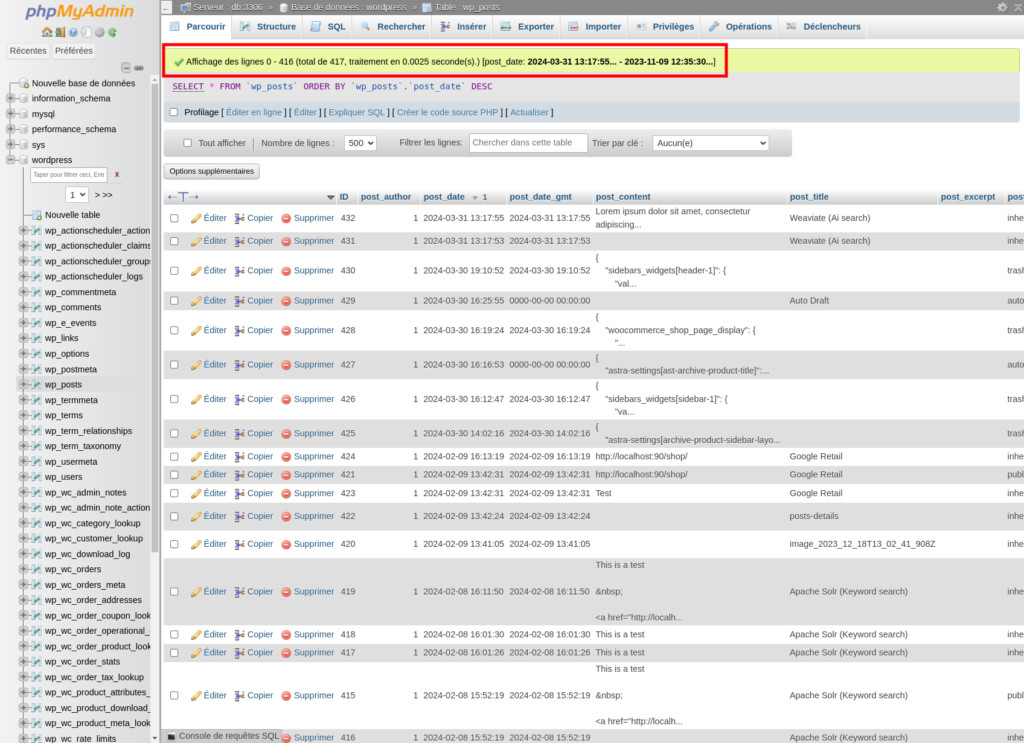Expand the sys database node
Screen dimensions: 1024x743
10,144
